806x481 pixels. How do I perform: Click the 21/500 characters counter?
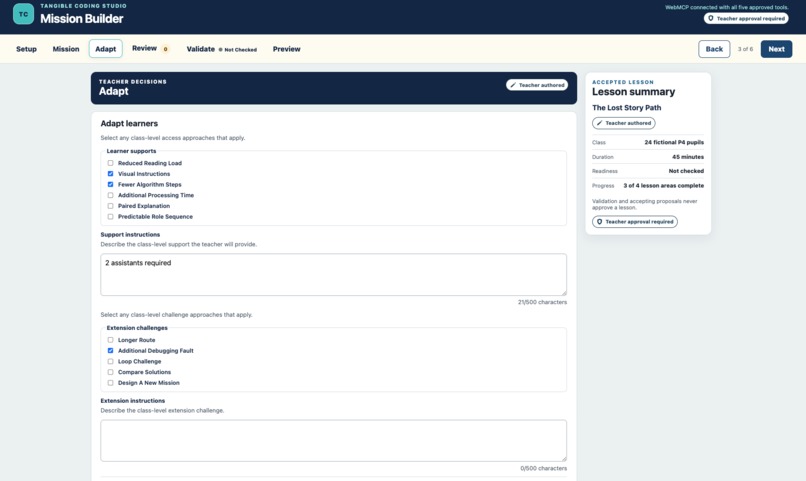542,302
